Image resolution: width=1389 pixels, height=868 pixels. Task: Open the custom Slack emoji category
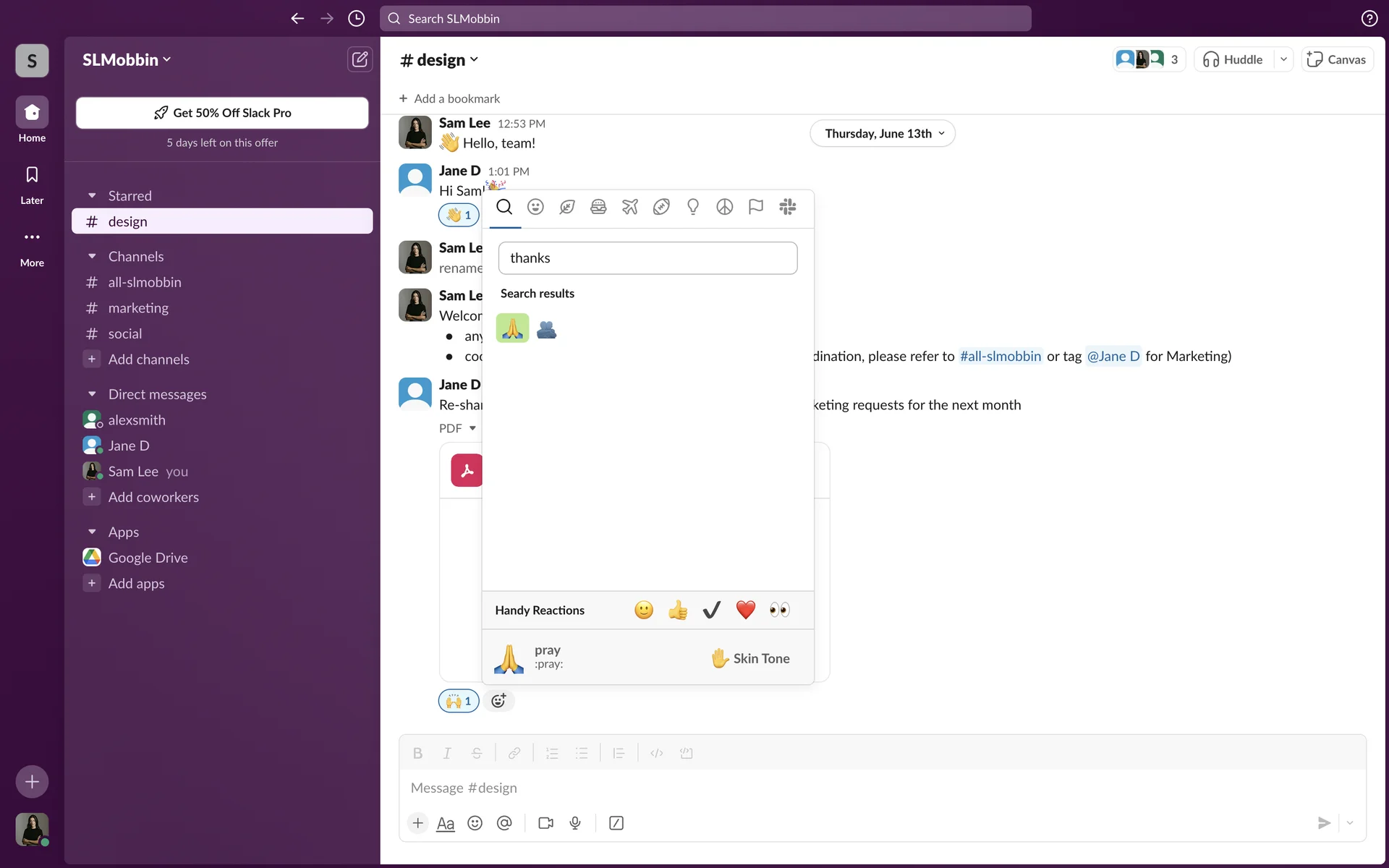pos(787,208)
